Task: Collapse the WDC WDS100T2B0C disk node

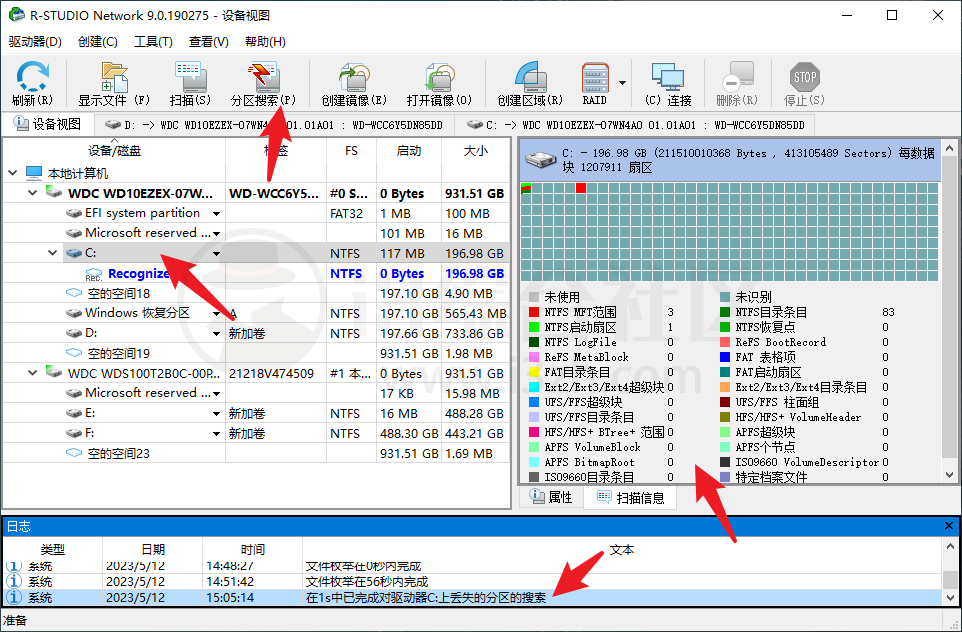Action: [33, 373]
